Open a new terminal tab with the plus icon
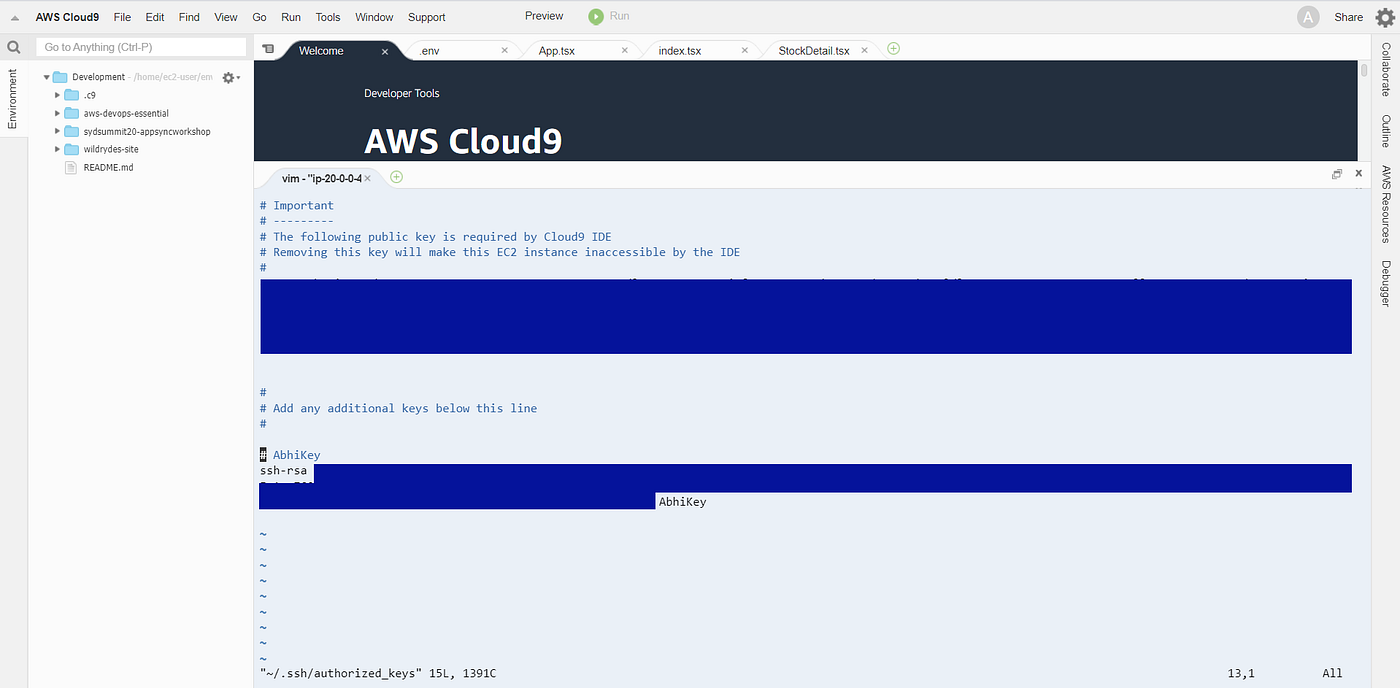The image size is (1400, 688). [396, 176]
